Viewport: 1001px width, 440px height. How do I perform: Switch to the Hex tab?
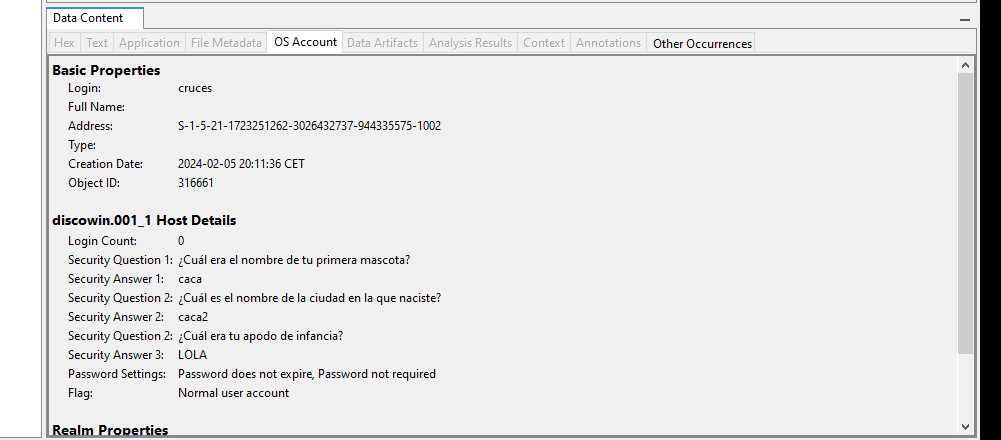pyautogui.click(x=64, y=43)
